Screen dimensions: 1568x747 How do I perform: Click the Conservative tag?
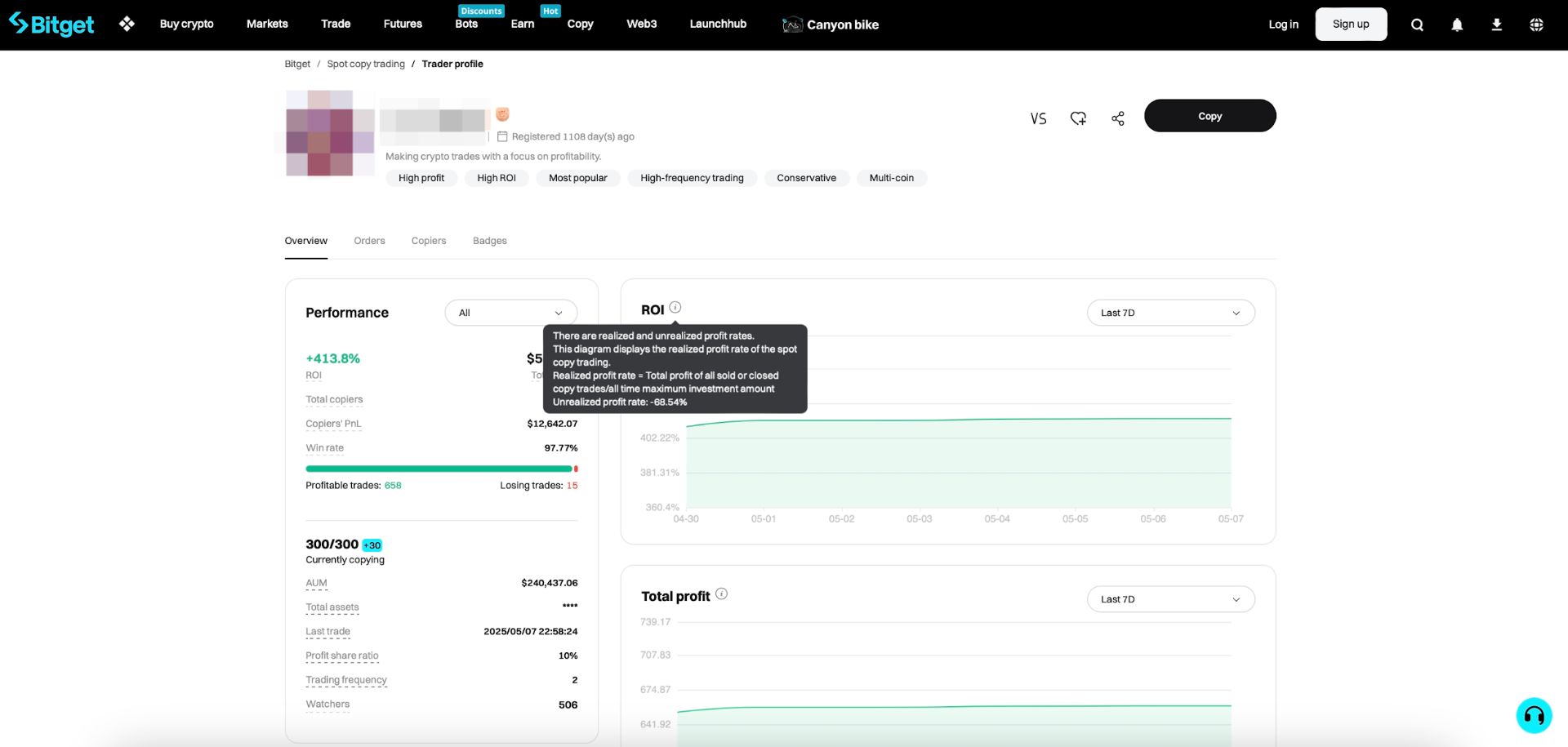(806, 178)
